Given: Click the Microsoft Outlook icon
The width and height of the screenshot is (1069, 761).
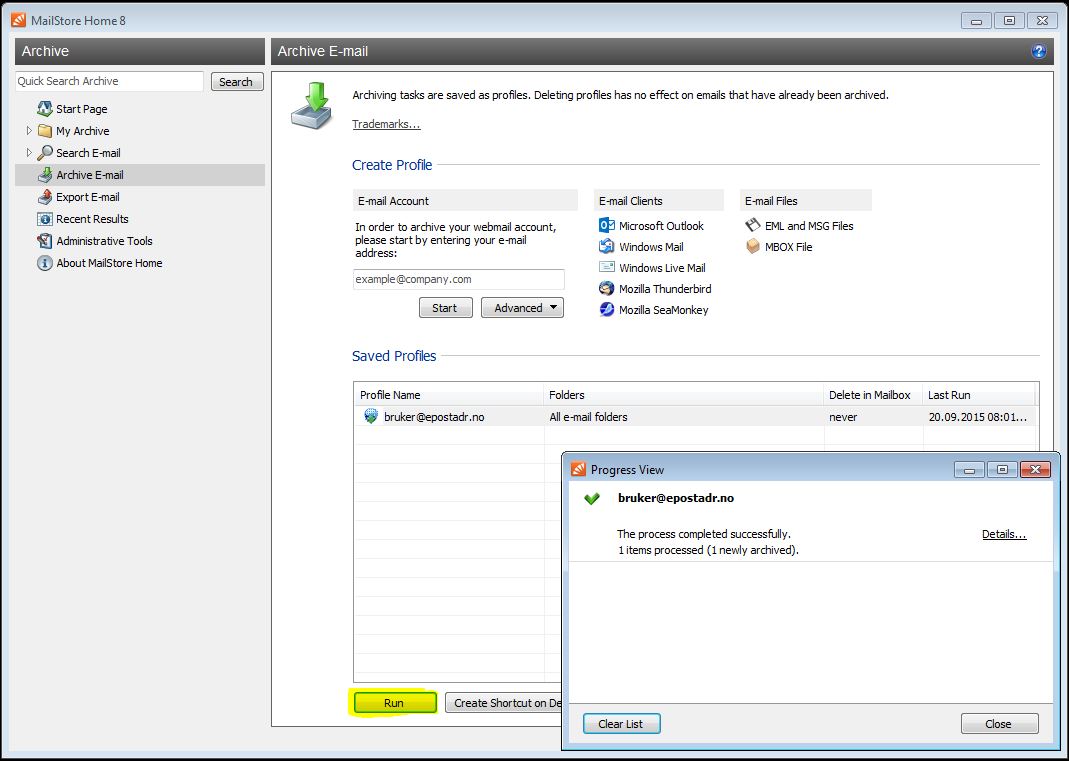Looking at the screenshot, I should (607, 226).
